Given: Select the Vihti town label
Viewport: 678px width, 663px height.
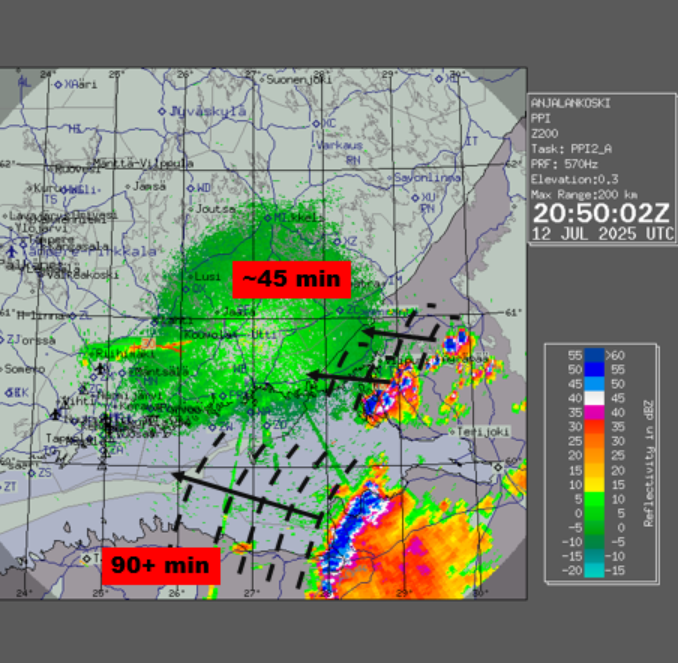Looking at the screenshot, I should pos(77,402).
